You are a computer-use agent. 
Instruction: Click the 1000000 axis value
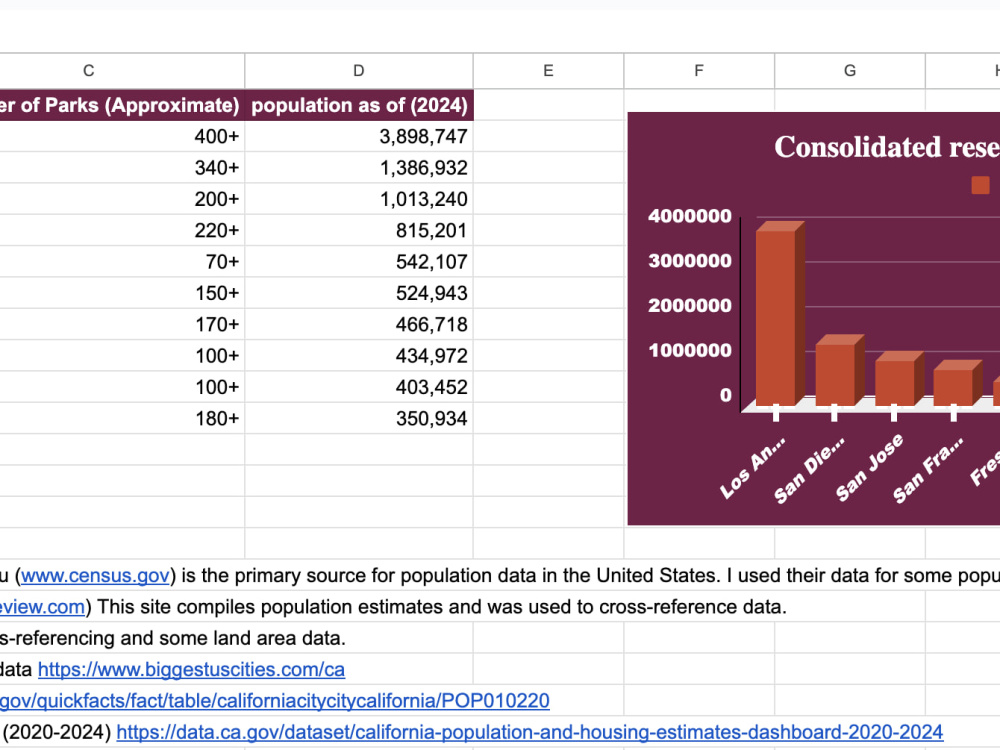point(689,350)
